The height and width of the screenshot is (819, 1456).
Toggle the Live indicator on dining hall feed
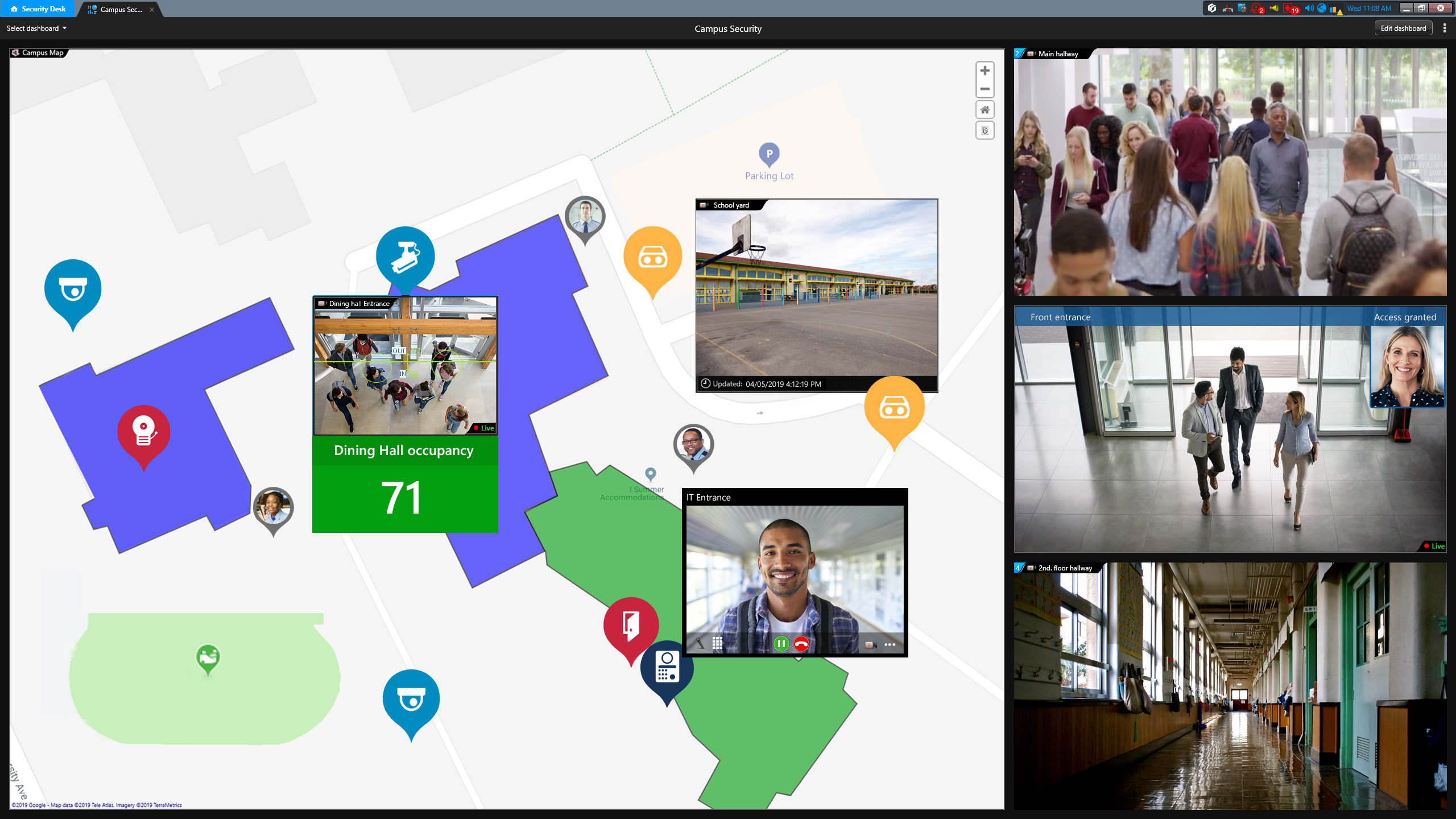click(x=485, y=428)
